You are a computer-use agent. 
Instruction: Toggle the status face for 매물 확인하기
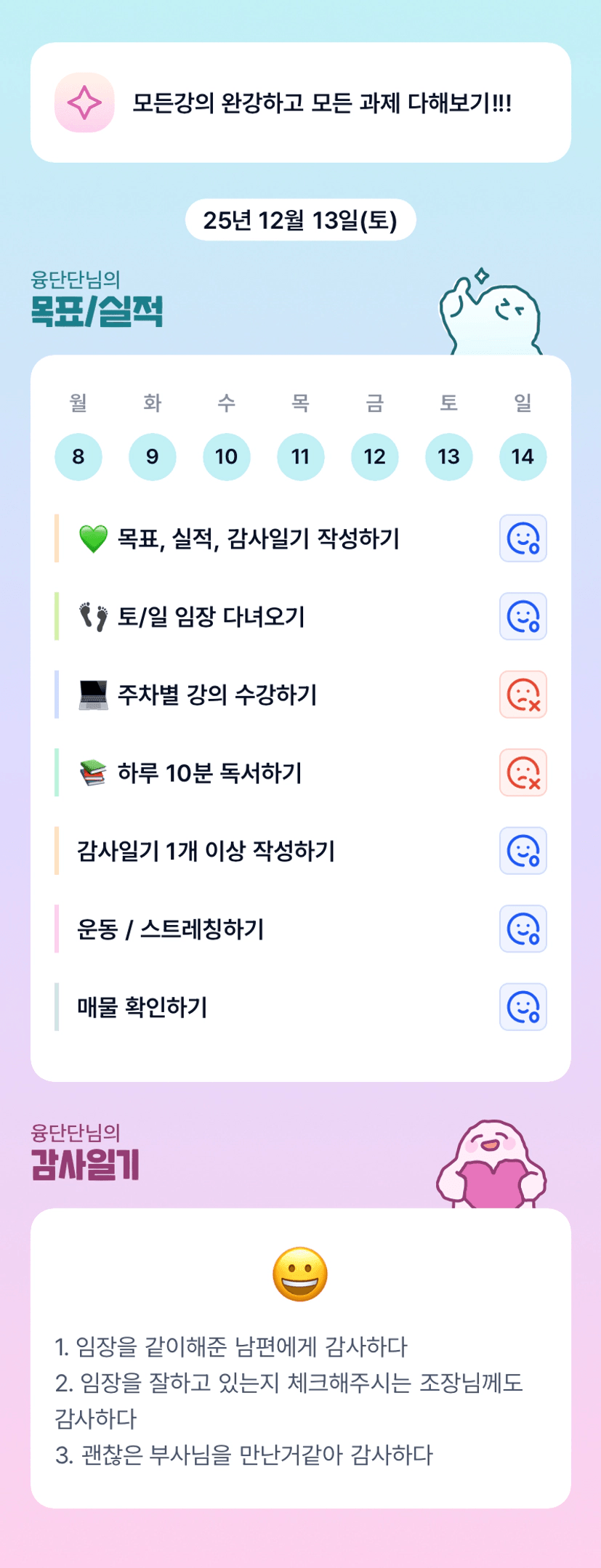[523, 1007]
